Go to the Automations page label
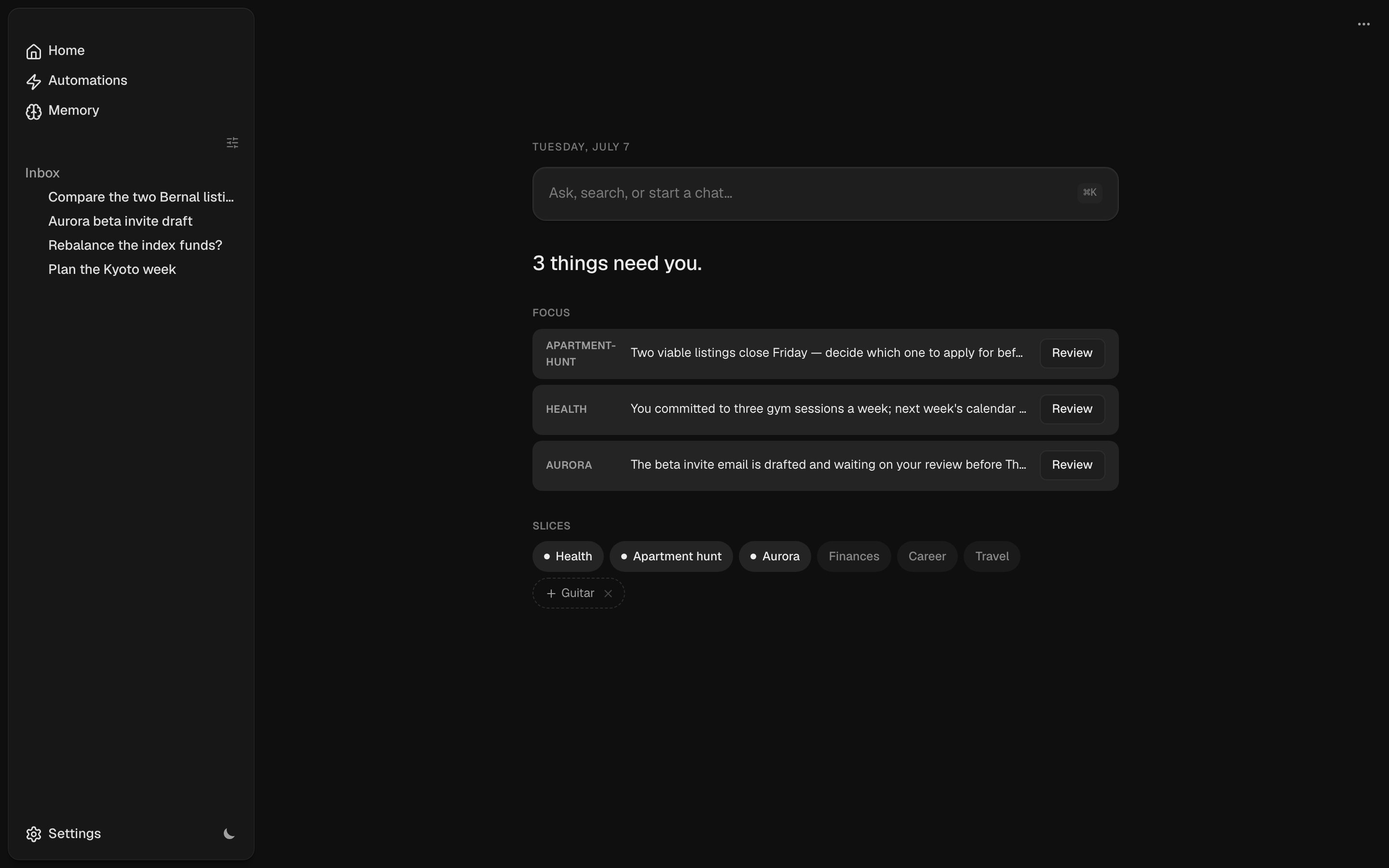Screen dimensions: 1389x868 pos(88,81)
